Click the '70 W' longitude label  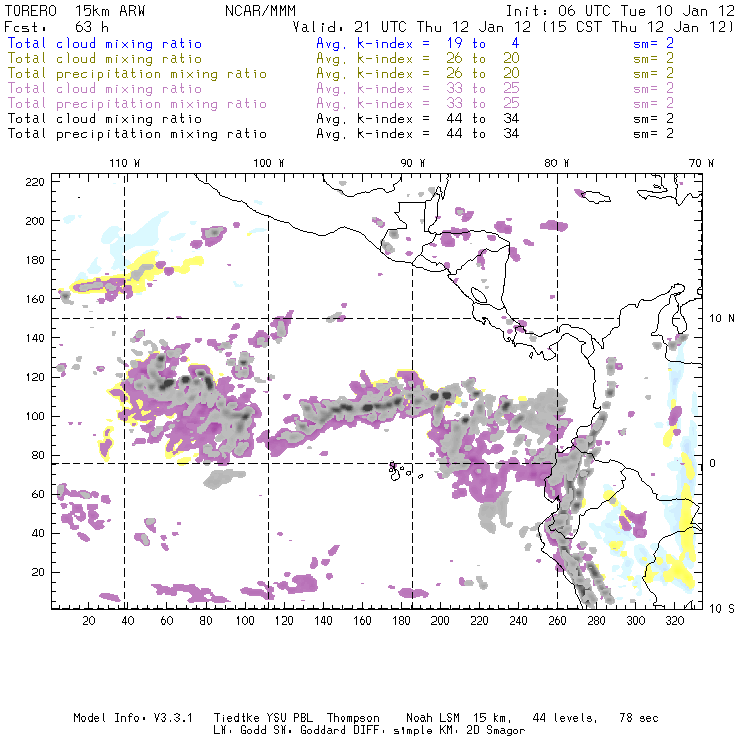click(x=701, y=163)
